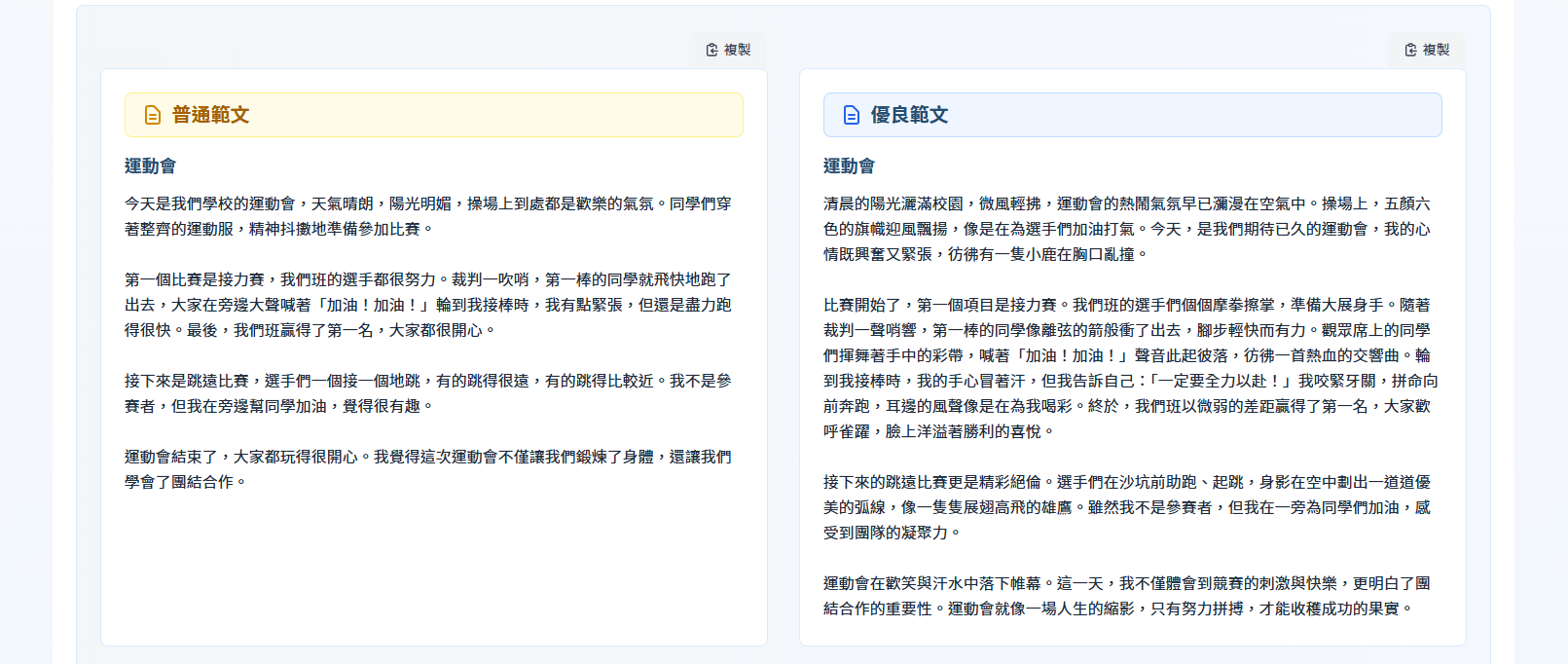Click paragraph starting 比賽開始了

click(1127, 368)
